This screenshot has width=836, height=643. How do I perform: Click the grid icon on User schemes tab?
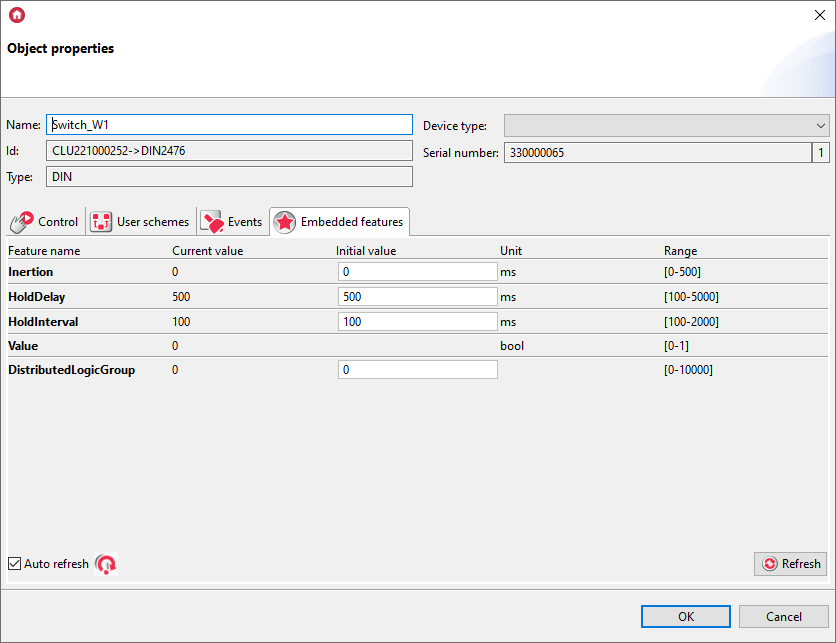(x=101, y=221)
